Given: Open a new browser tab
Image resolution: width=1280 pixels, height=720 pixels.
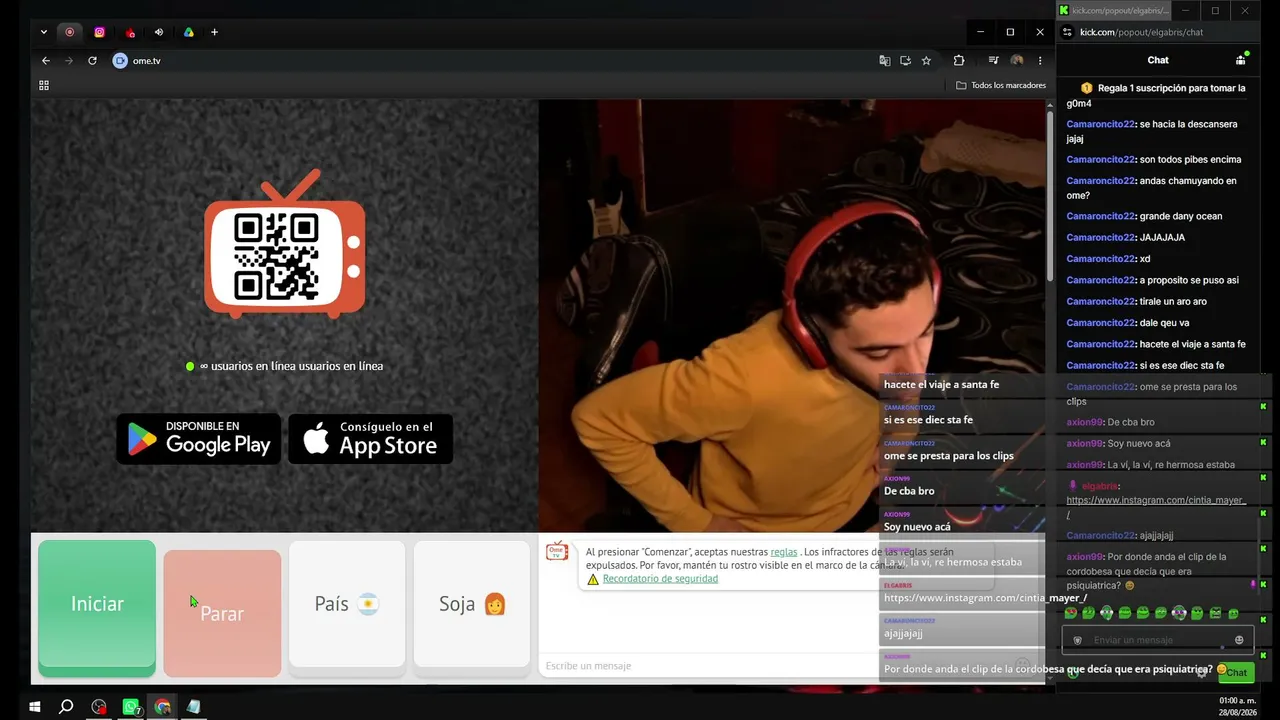Looking at the screenshot, I should (214, 32).
